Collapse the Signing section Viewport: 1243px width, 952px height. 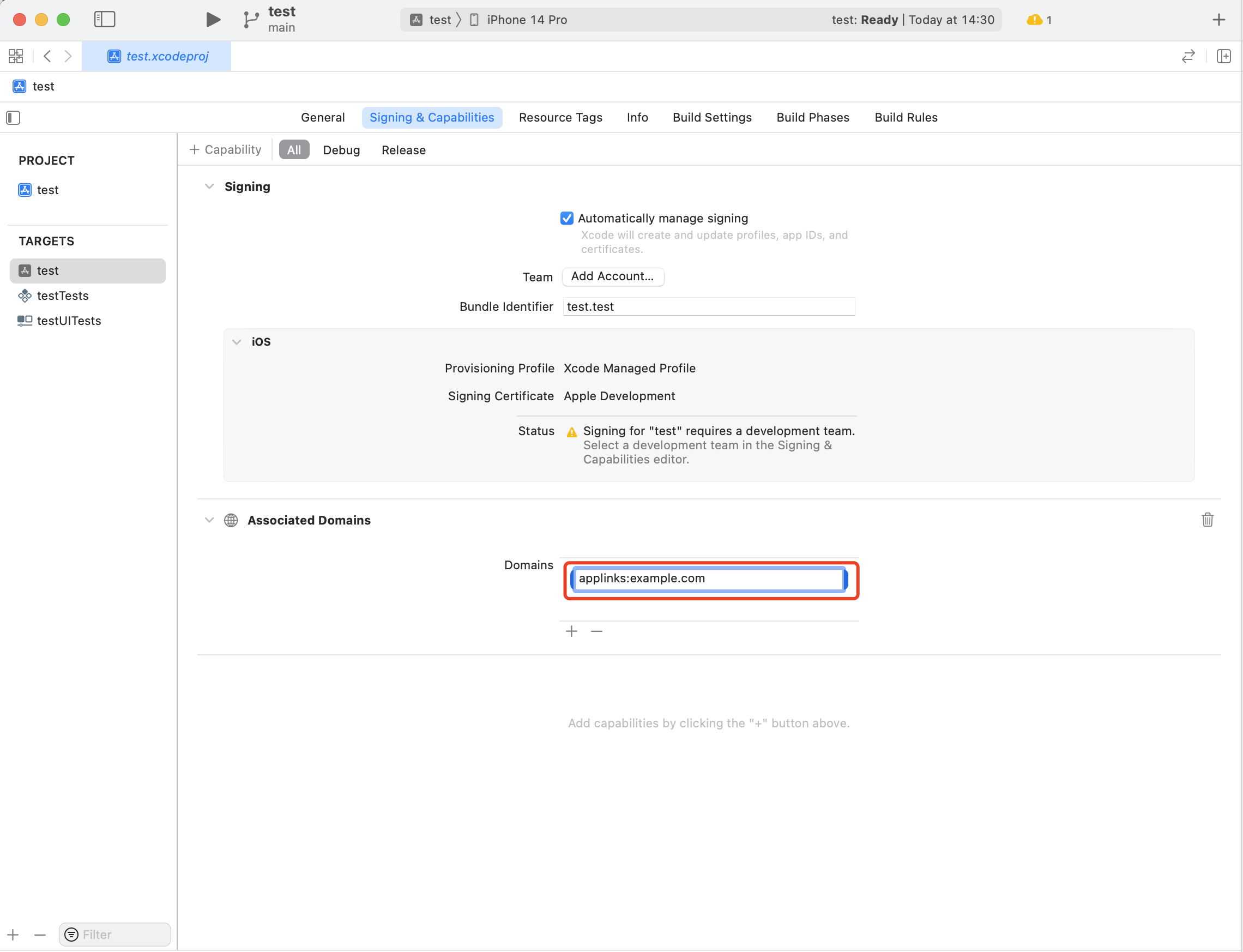(x=209, y=186)
